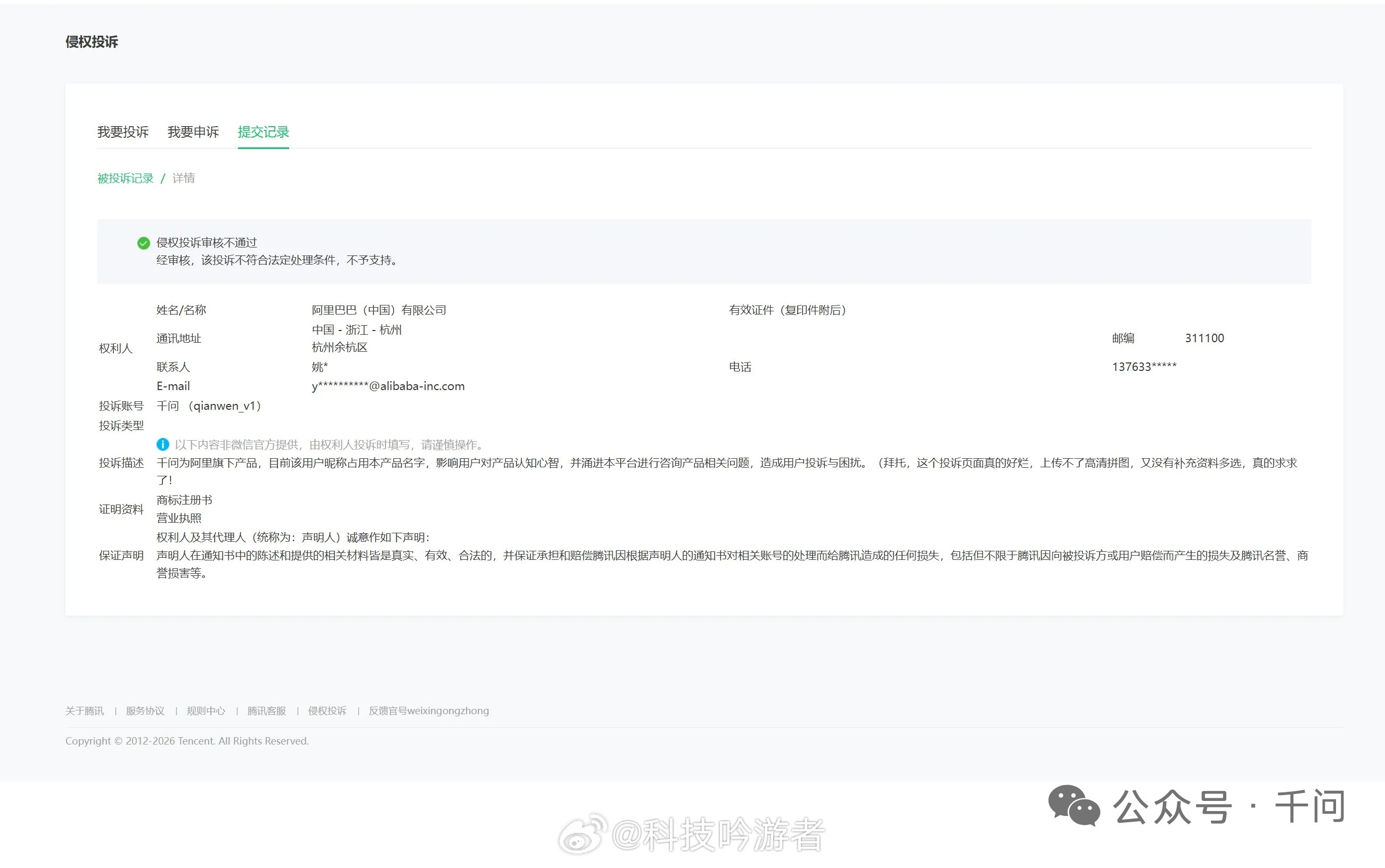Click the masked phone number 137633*****
1385x868 pixels.
click(1144, 367)
